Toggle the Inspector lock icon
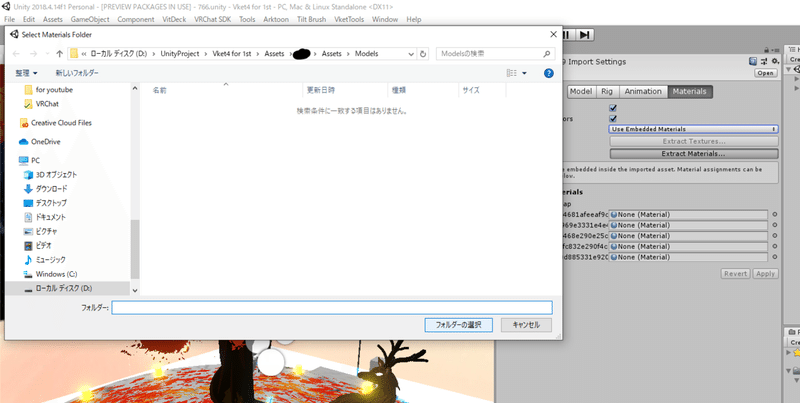 click(x=766, y=50)
